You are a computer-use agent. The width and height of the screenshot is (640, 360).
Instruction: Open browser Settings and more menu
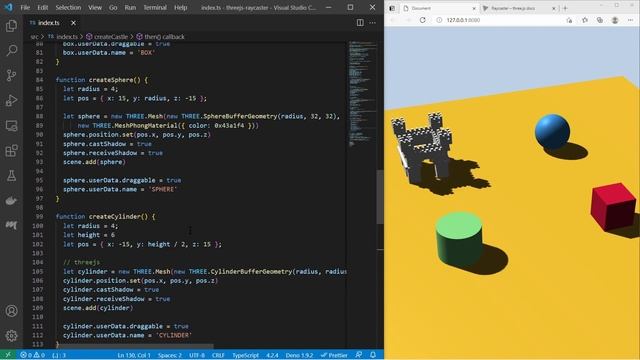pyautogui.click(x=630, y=20)
